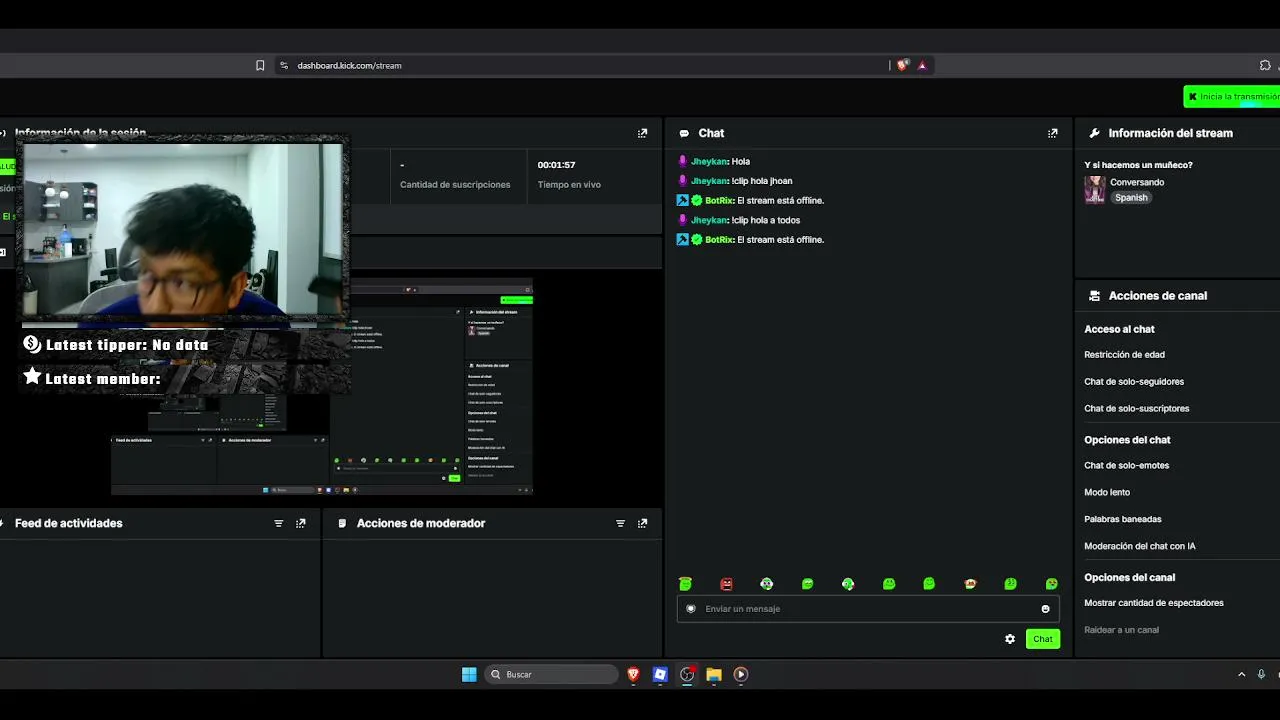Click the !clip hola jhoan message
The width and height of the screenshot is (1280, 720).
click(x=762, y=181)
